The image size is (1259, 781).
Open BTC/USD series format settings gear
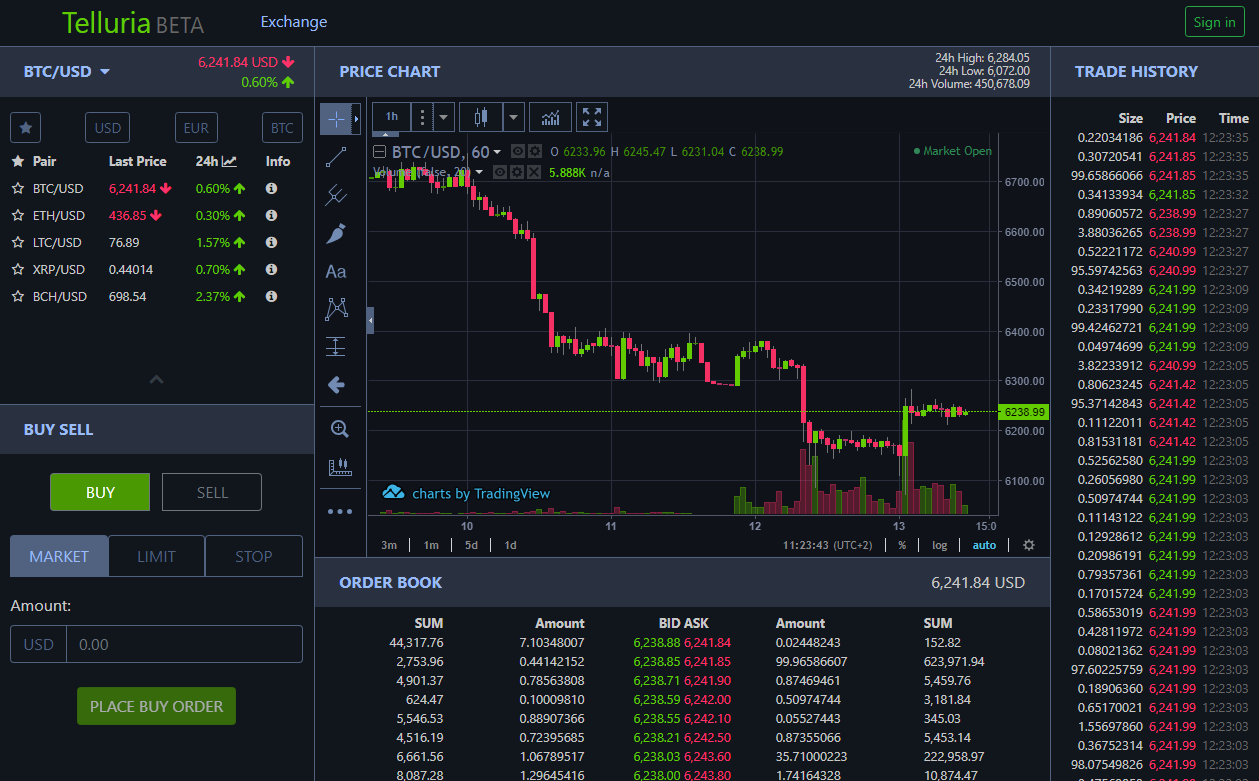pyautogui.click(x=535, y=151)
